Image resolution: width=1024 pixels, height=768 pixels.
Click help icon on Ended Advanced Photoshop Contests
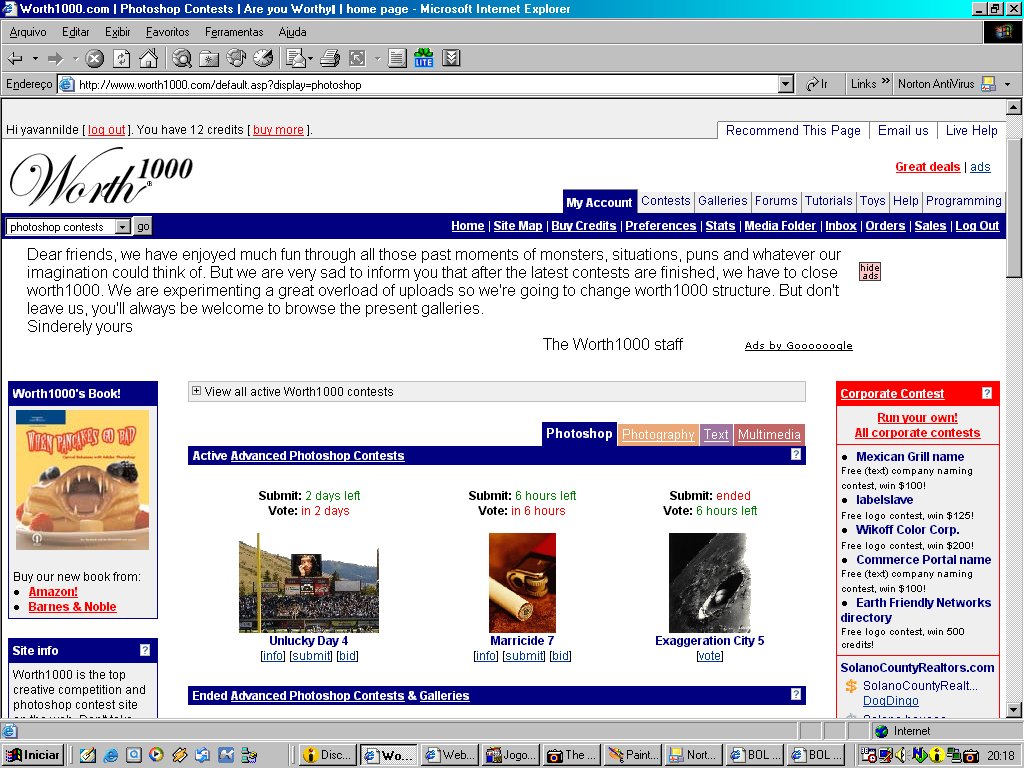coord(795,694)
